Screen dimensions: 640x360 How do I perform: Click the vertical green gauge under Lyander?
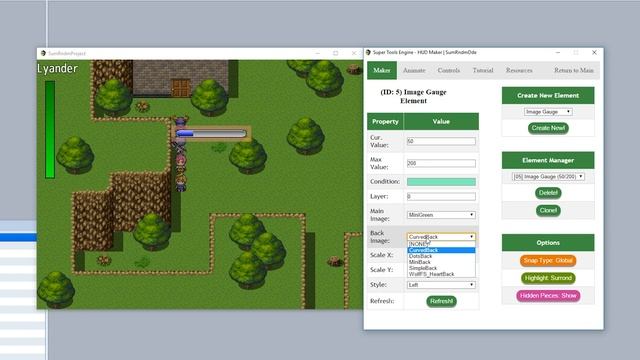[50, 129]
